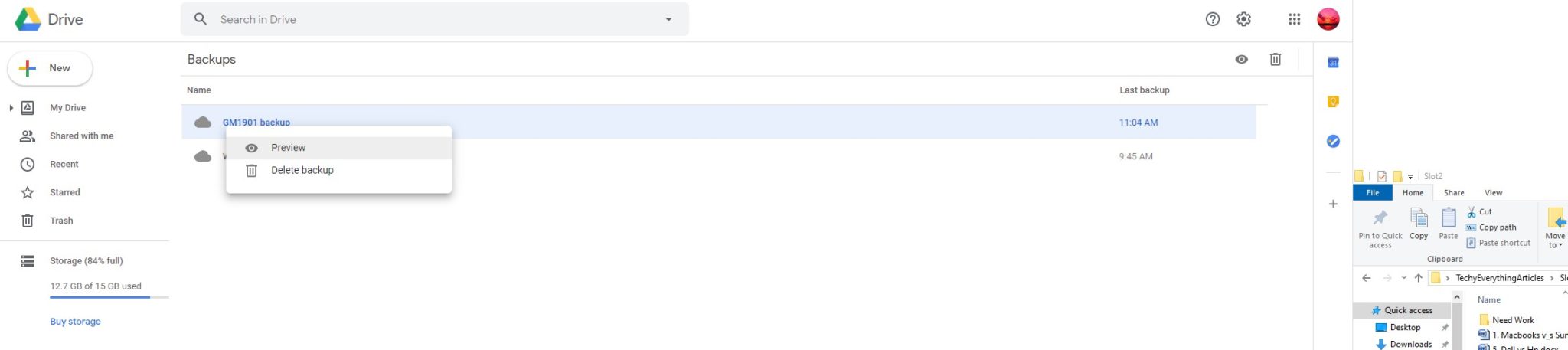
Task: Click the New button
Action: coord(50,68)
